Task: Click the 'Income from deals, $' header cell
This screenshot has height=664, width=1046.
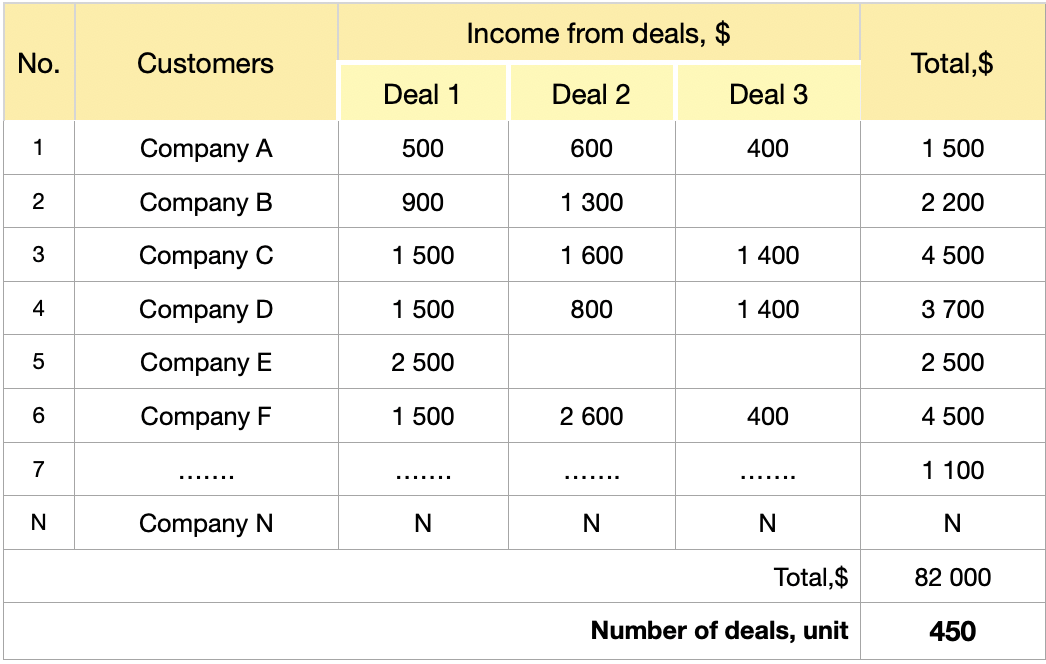Action: coord(598,33)
